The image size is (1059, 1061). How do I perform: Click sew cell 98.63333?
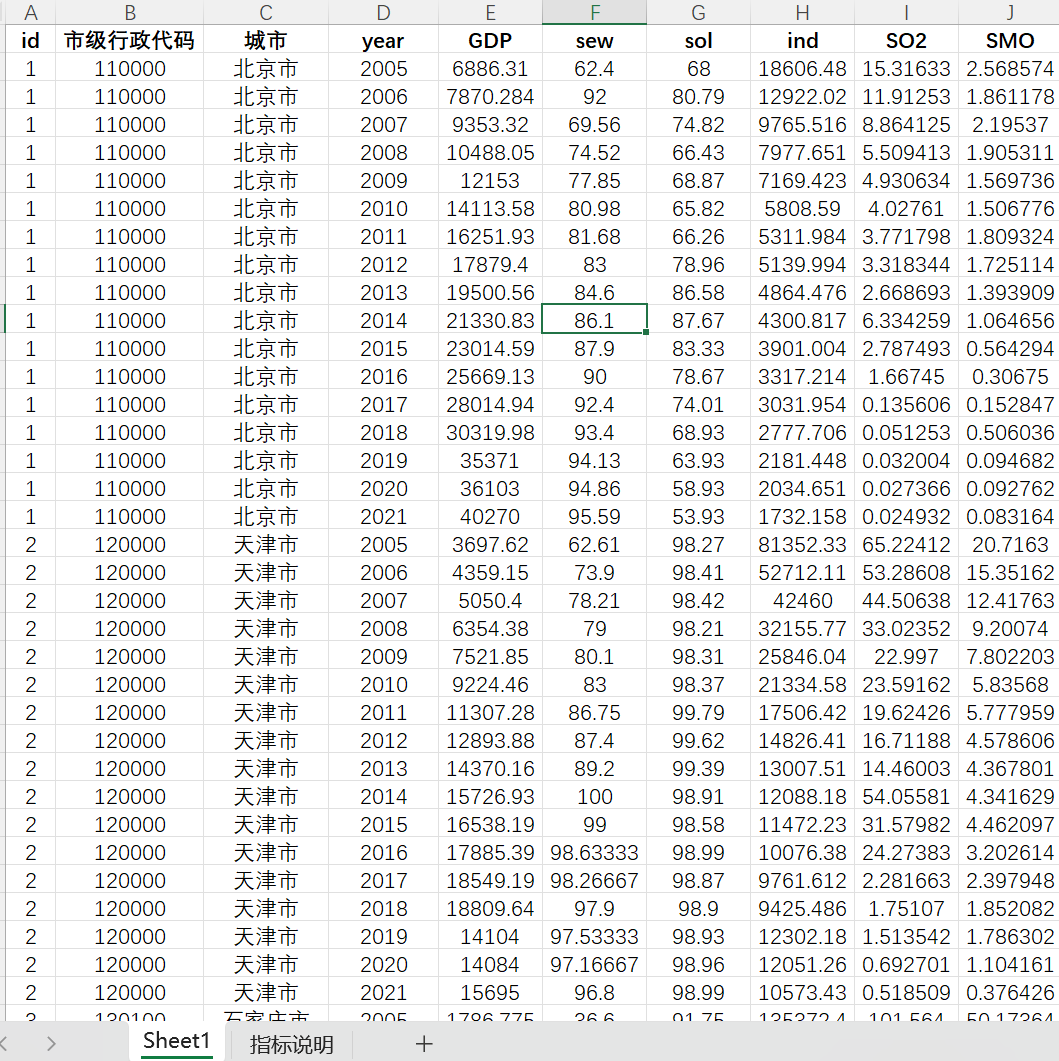click(595, 852)
